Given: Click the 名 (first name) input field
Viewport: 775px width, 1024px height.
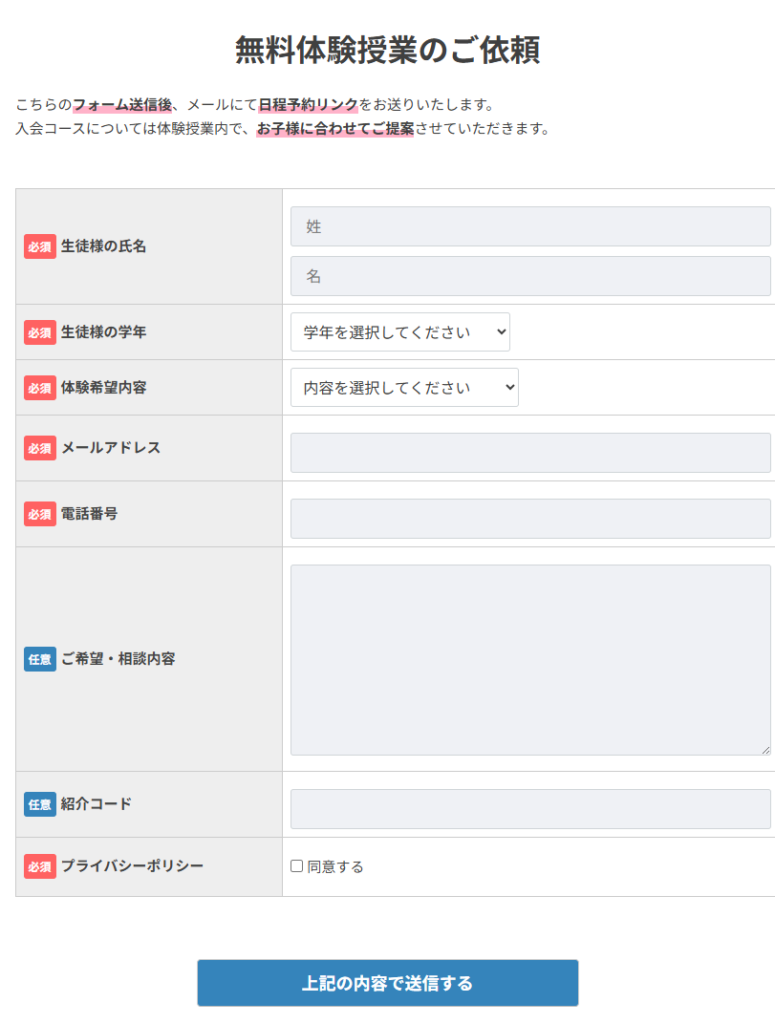Looking at the screenshot, I should tap(530, 276).
